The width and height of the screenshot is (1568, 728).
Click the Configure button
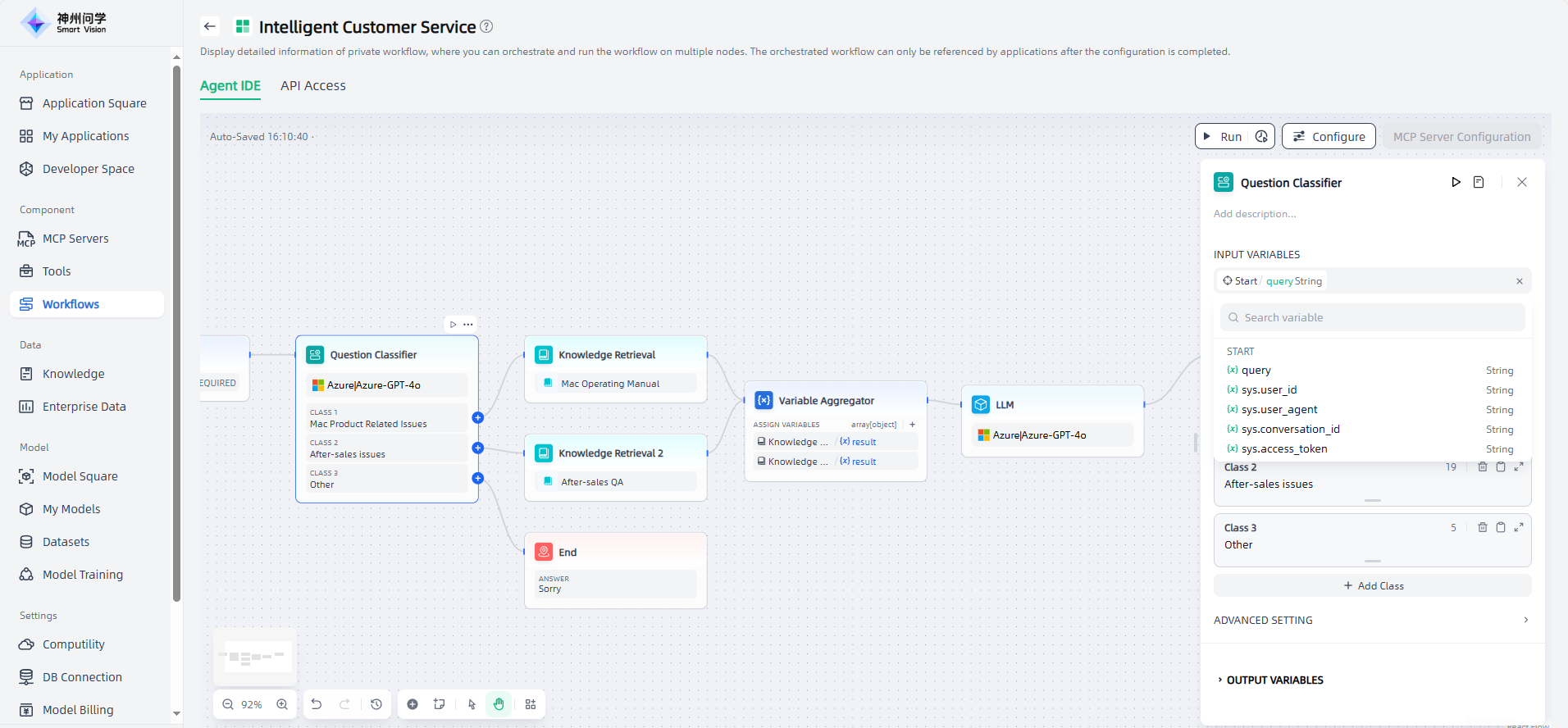(1329, 136)
